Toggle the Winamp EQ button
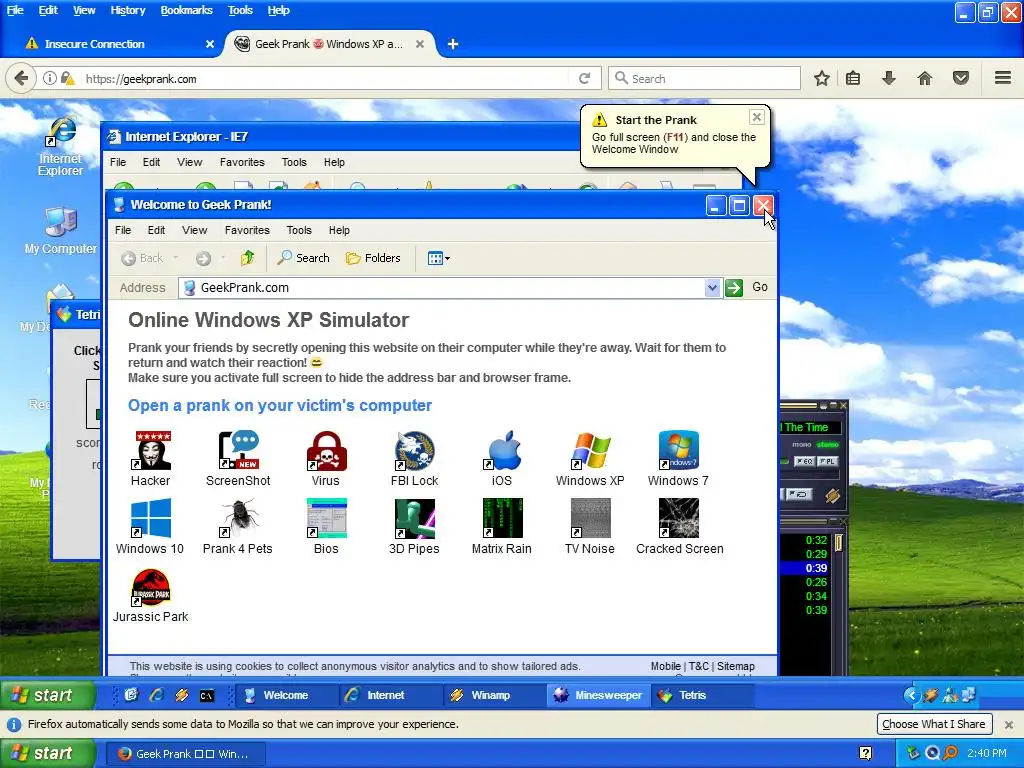The width and height of the screenshot is (1024, 768). [x=804, y=461]
